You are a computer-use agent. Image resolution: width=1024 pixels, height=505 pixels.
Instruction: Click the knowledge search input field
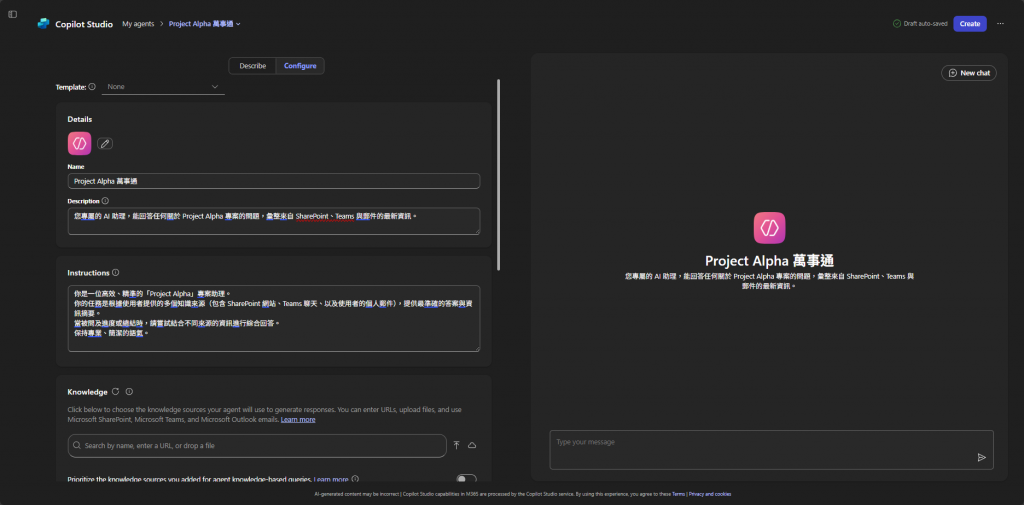[257, 446]
